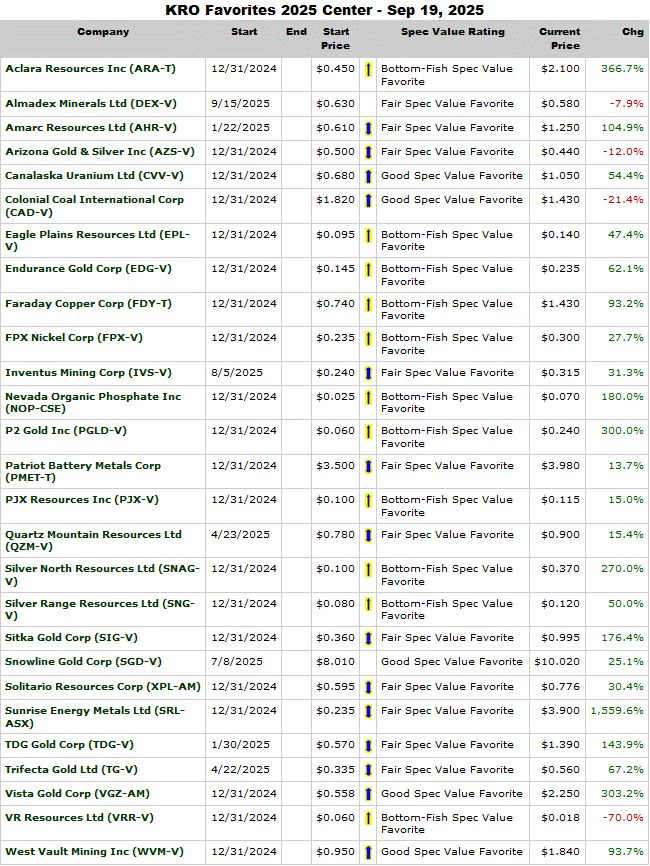This screenshot has height=866, width=650.
Task: Select the $0.018 current price for VR Resources
Action: click(561, 817)
